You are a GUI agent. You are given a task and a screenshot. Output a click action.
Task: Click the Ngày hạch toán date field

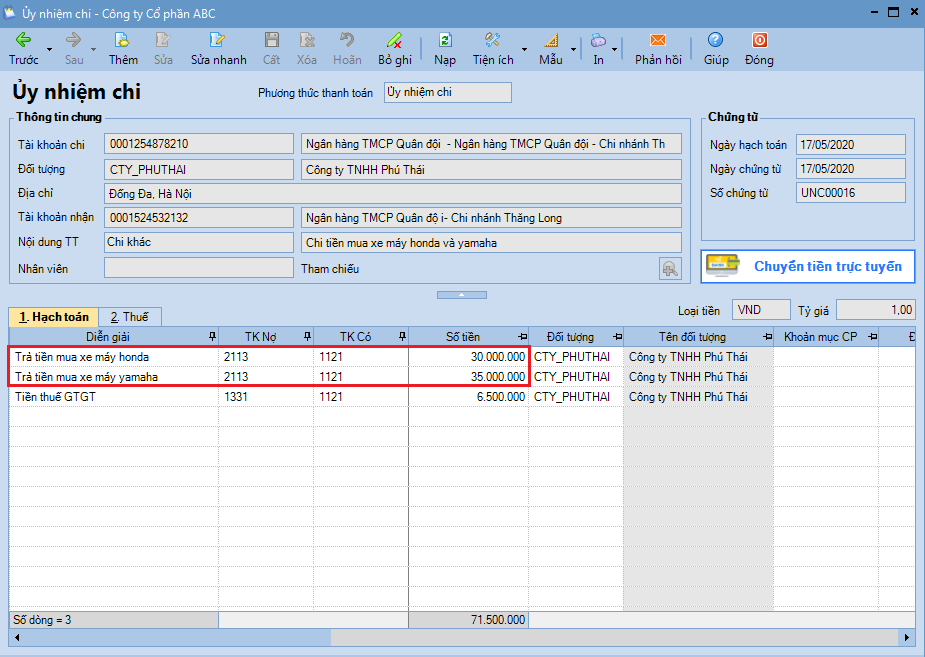(850, 144)
